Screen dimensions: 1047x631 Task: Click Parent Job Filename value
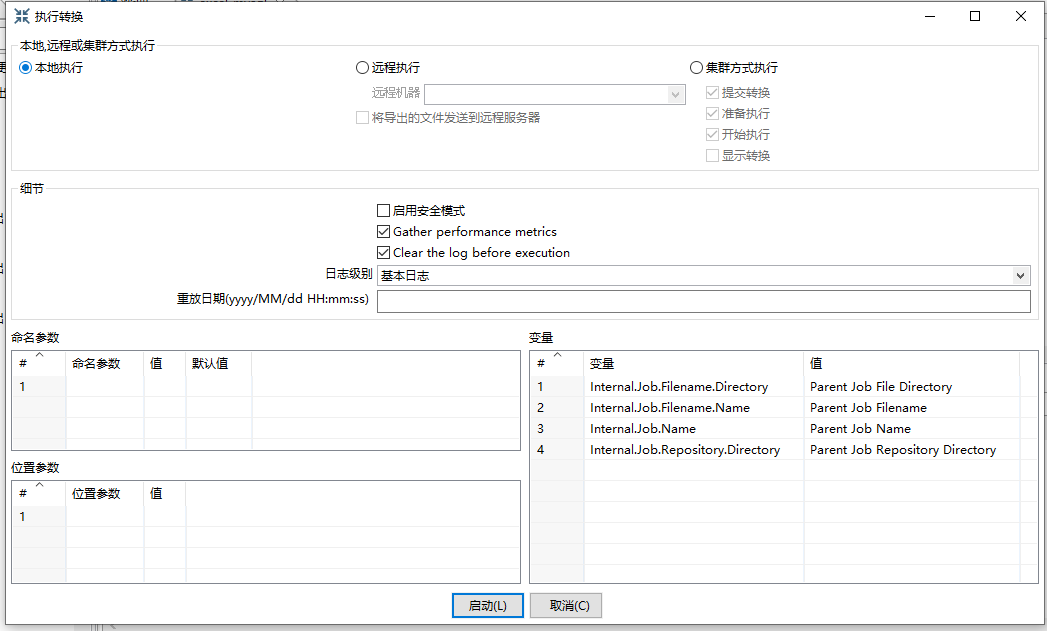coord(868,408)
